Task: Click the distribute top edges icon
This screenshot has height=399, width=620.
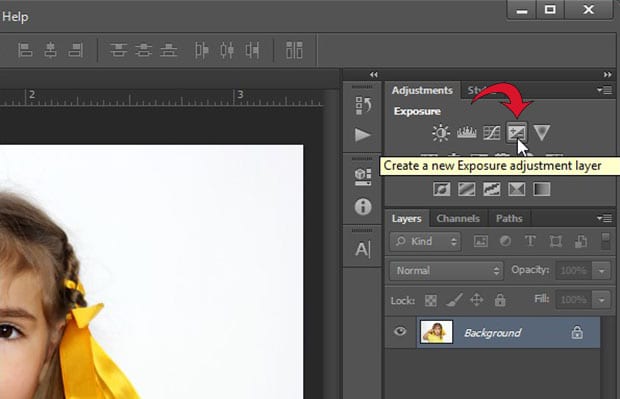Action: [x=118, y=51]
